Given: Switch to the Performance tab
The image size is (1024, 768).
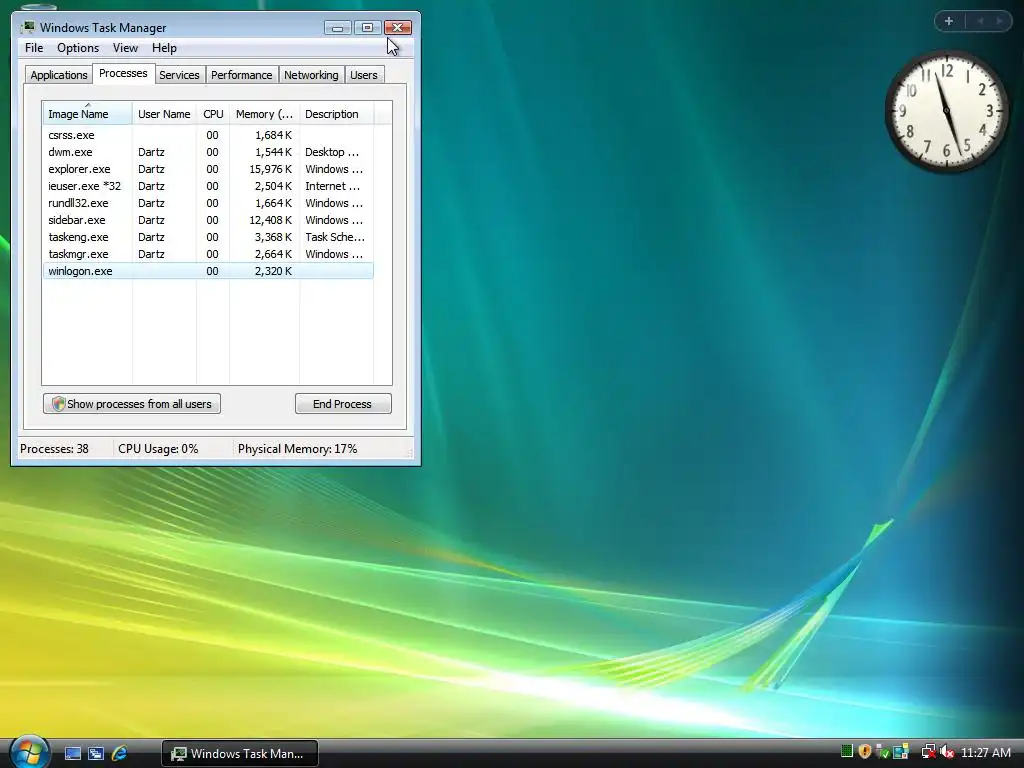Looking at the screenshot, I should [241, 75].
